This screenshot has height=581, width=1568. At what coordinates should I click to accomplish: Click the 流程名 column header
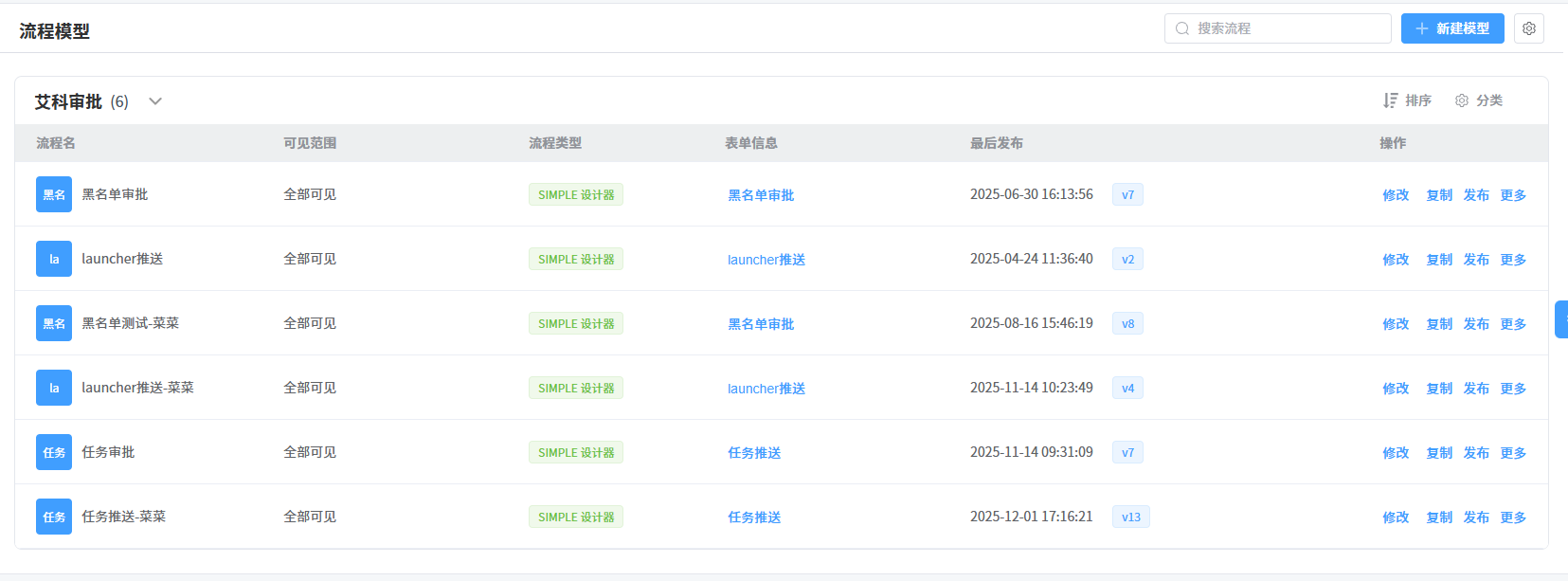[56, 143]
